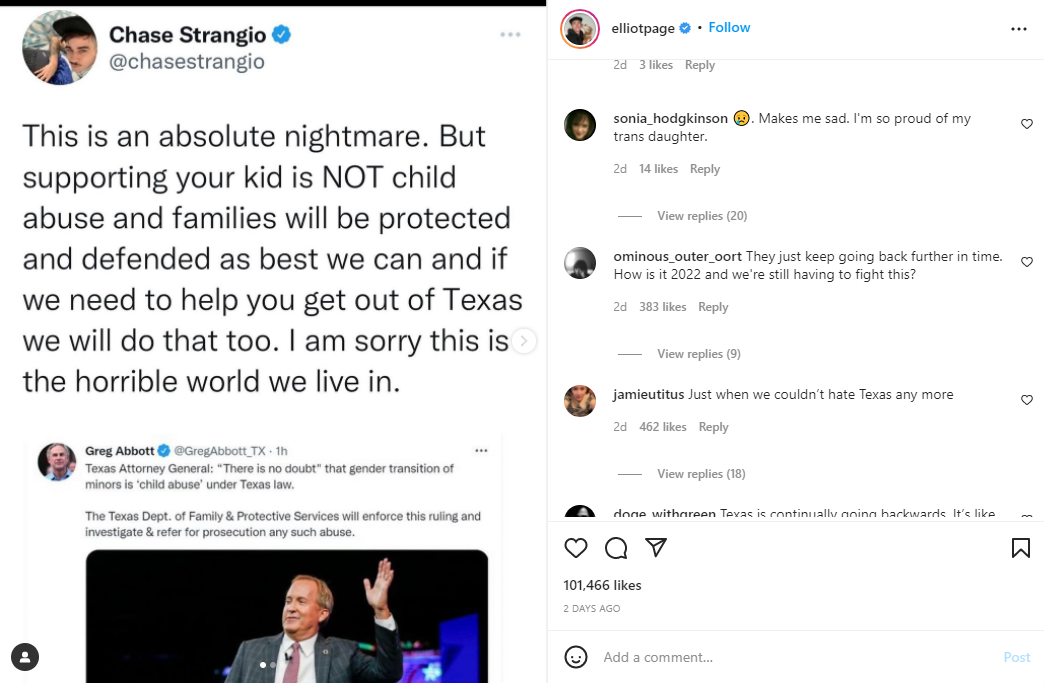Like jamieutitus's comment
The width and height of the screenshot is (1044, 683).
click(x=1026, y=400)
